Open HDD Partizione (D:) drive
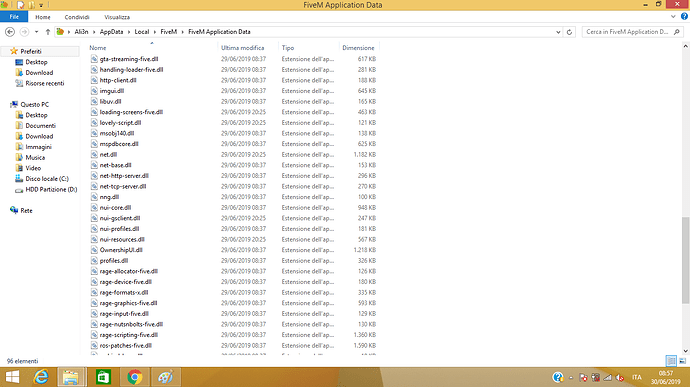The height and width of the screenshot is (387, 690). pos(51,189)
